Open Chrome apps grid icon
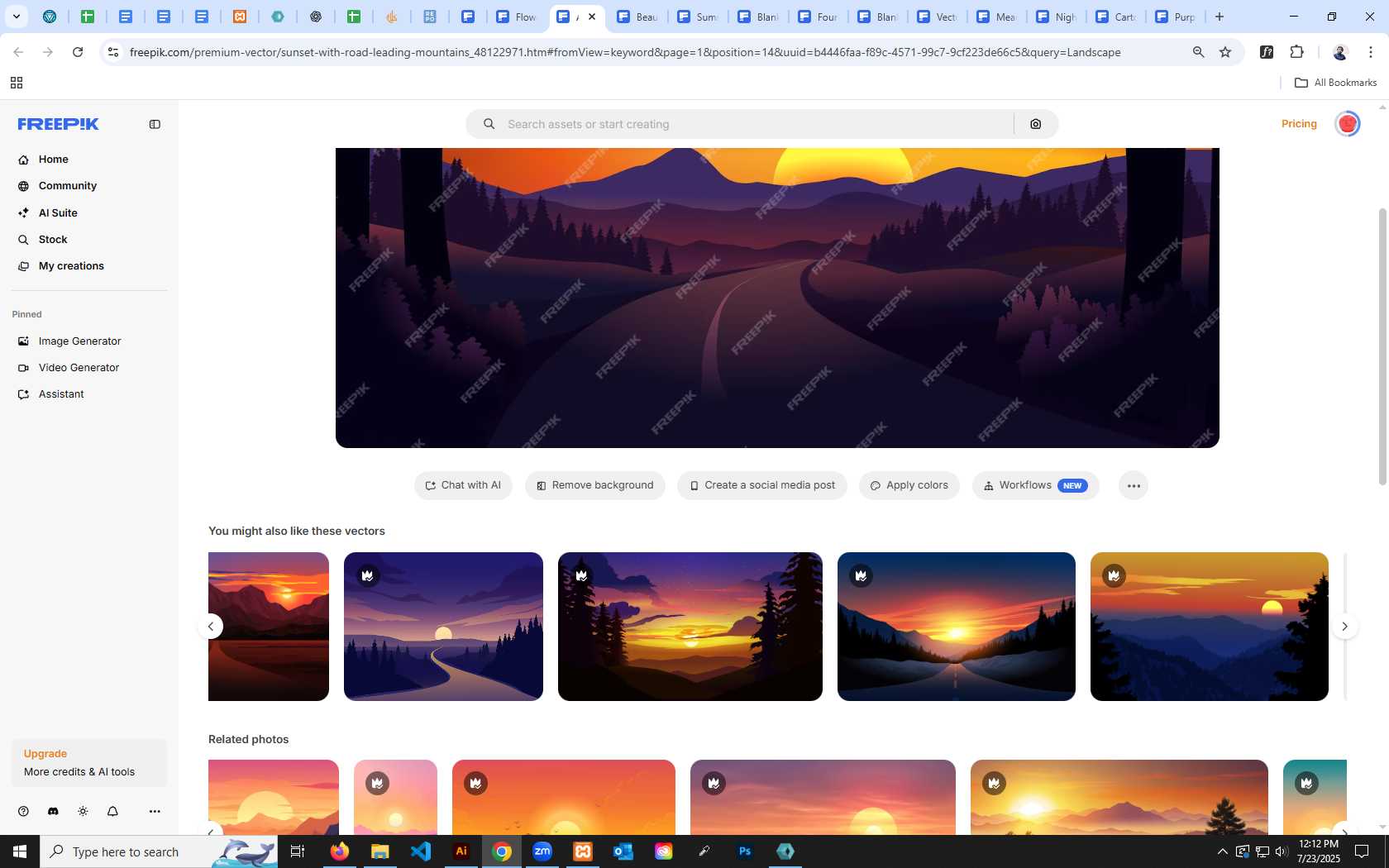The image size is (1389, 868). 17,83
